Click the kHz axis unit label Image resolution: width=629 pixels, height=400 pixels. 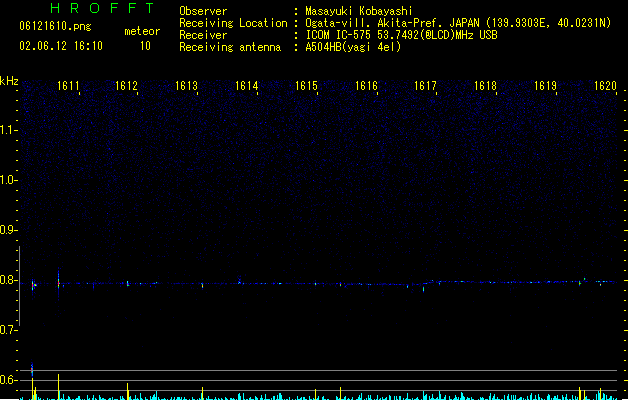click(9, 81)
